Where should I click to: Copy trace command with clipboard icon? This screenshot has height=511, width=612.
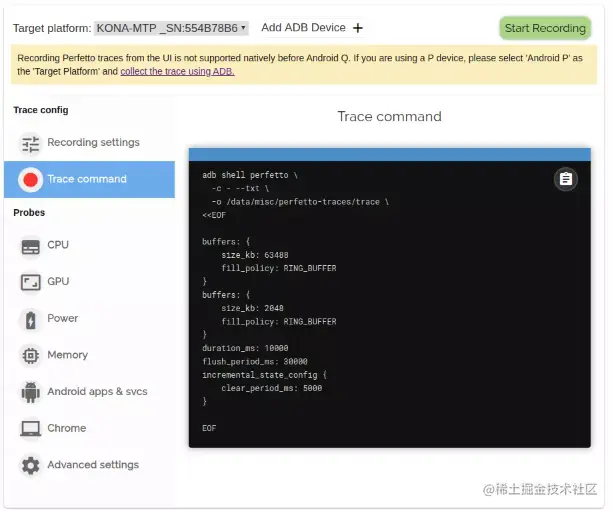pyautogui.click(x=566, y=179)
